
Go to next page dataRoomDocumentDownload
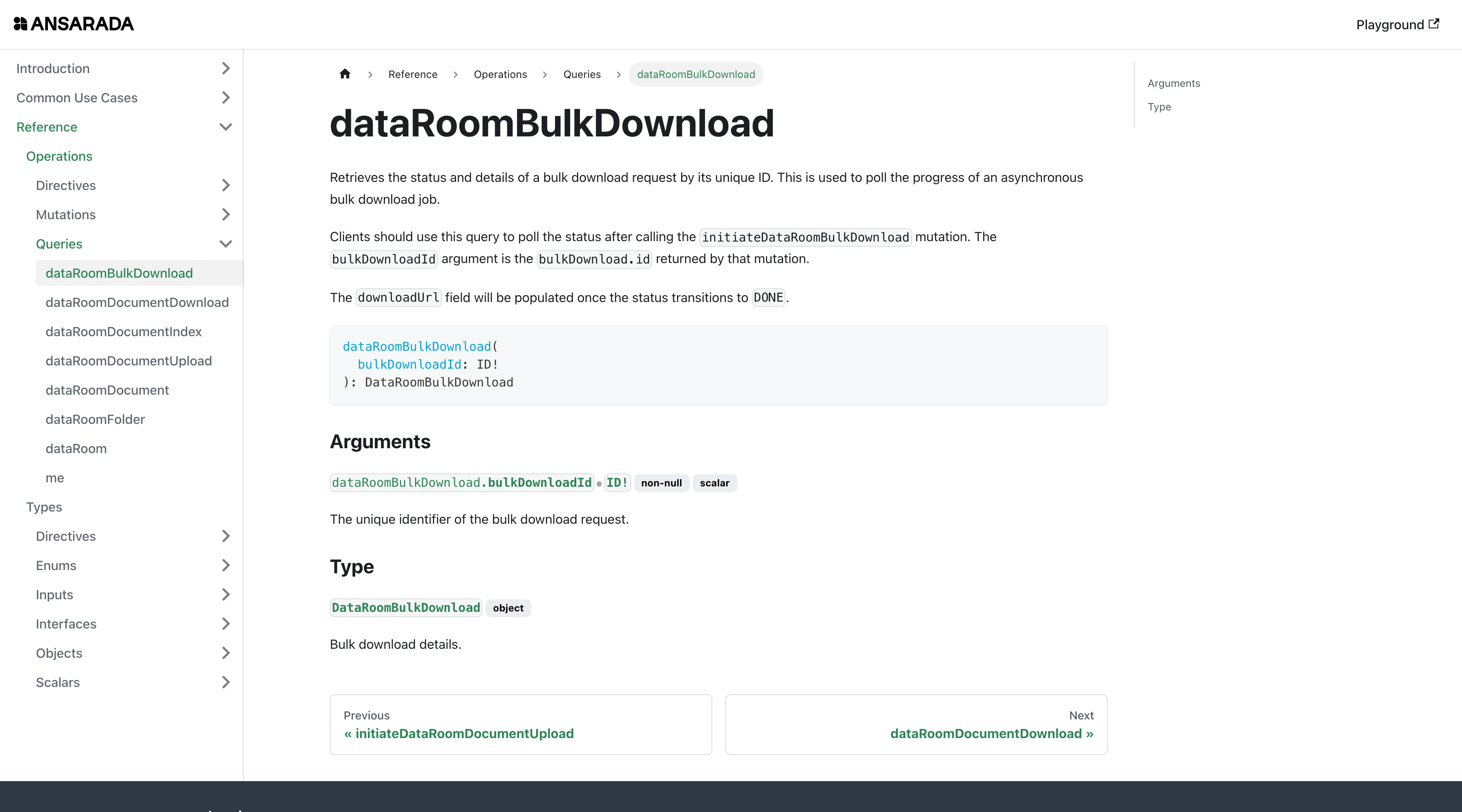(916, 725)
